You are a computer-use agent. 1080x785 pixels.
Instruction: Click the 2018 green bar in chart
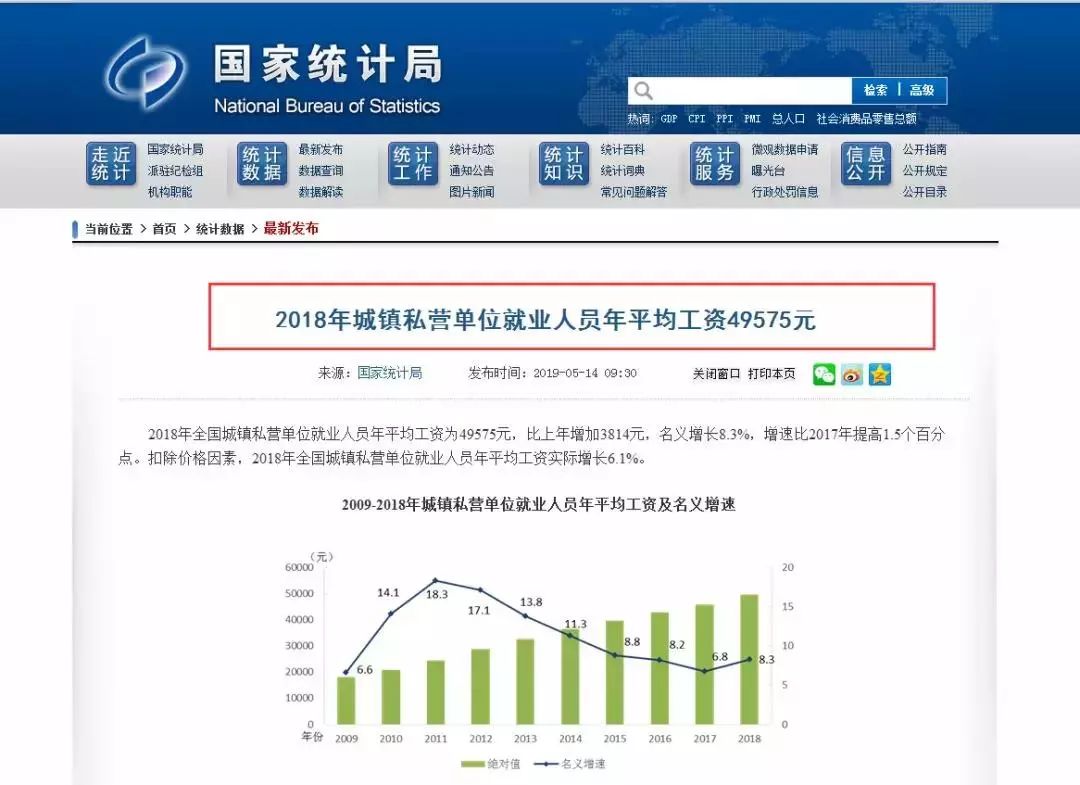click(749, 659)
